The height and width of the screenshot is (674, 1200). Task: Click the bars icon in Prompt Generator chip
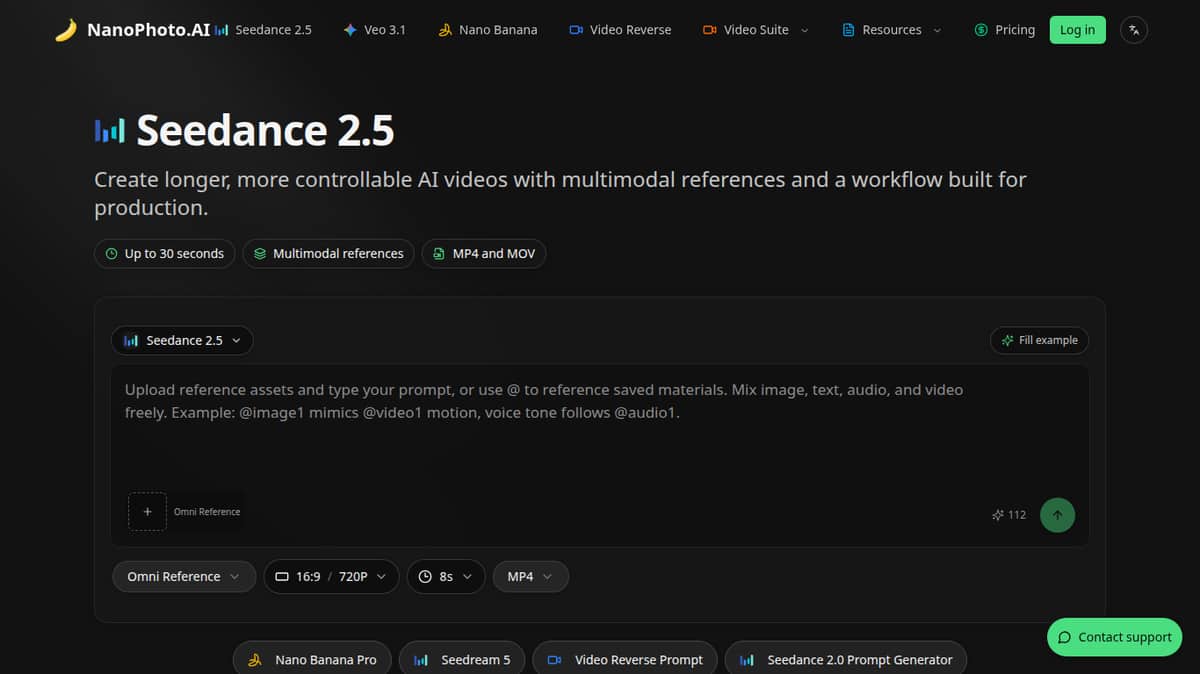[x=747, y=660]
